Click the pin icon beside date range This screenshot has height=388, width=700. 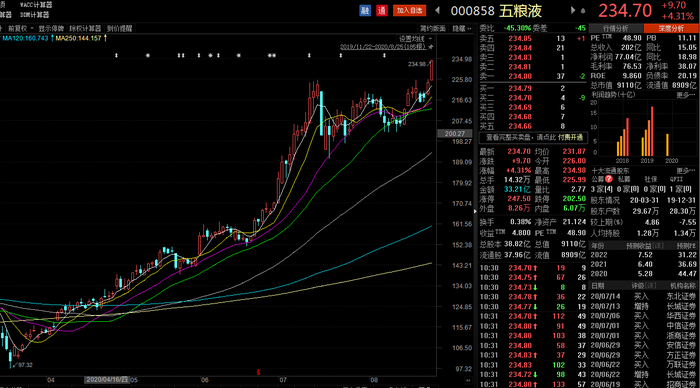pos(431,47)
